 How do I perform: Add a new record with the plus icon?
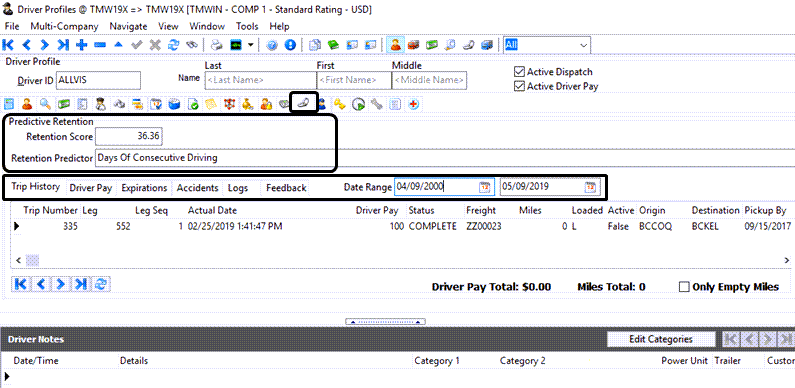pos(81,45)
